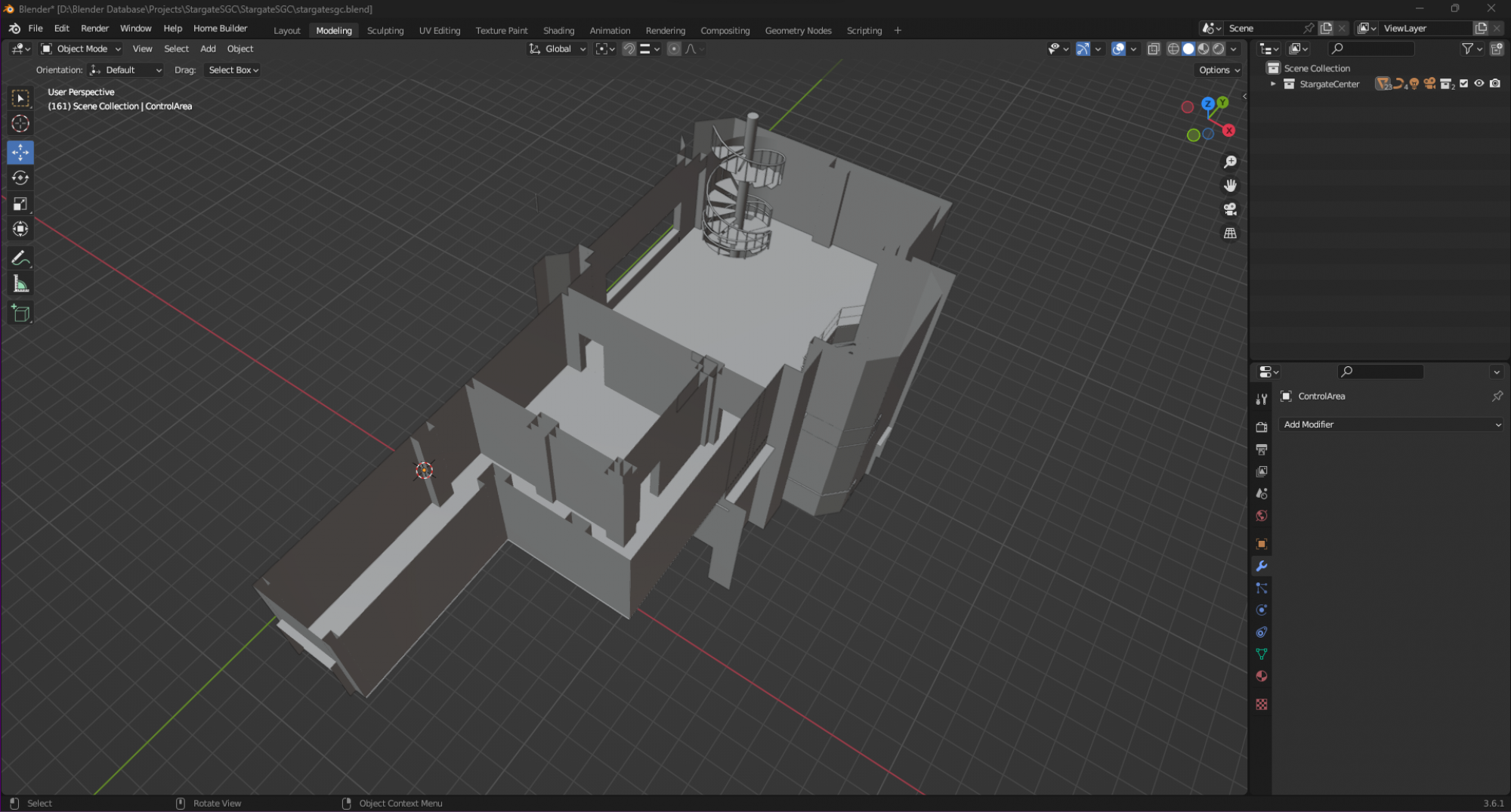Click the Options button in the viewport
1511x812 pixels.
(x=1219, y=70)
